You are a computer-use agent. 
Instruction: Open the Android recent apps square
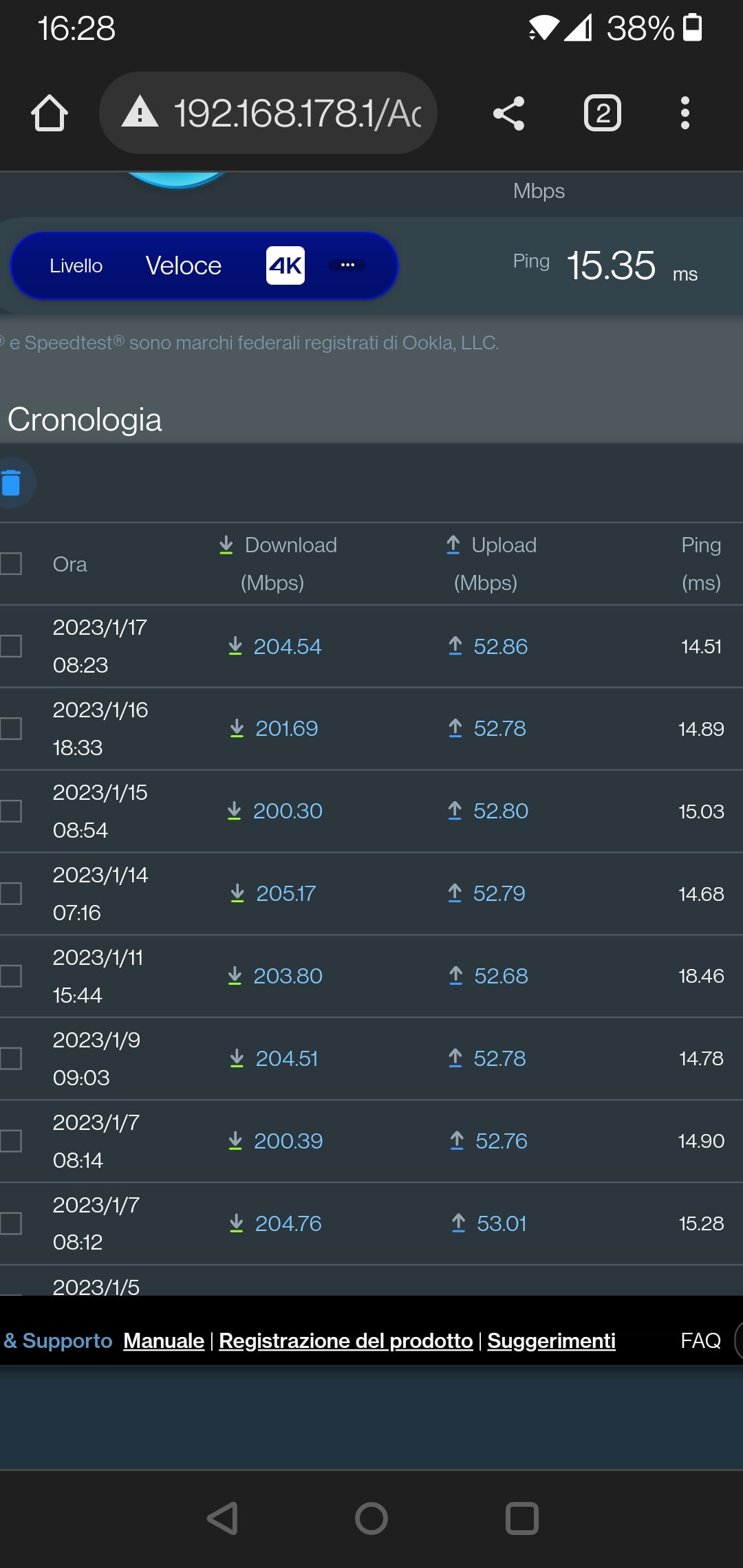(521, 1518)
